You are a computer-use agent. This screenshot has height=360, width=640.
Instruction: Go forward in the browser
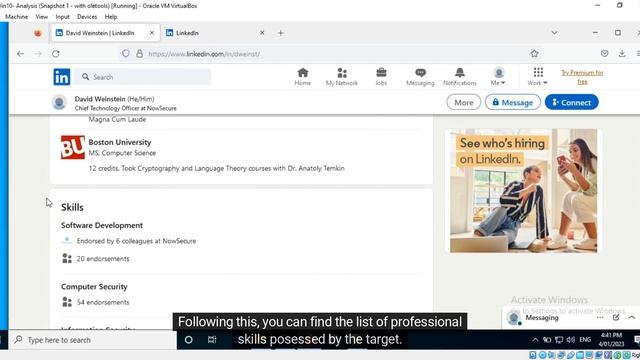point(38,53)
